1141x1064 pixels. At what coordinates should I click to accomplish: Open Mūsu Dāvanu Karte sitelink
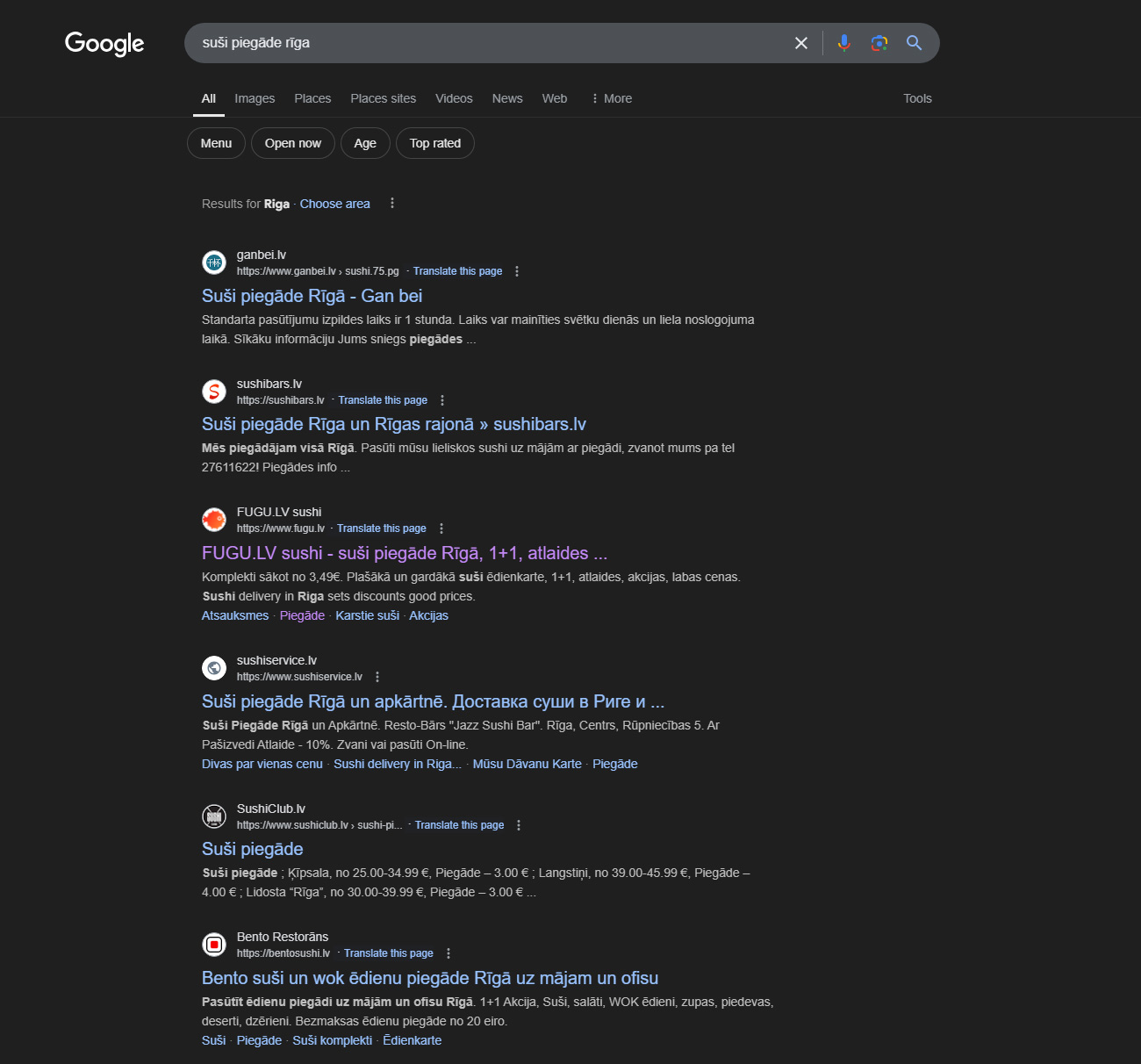(527, 764)
